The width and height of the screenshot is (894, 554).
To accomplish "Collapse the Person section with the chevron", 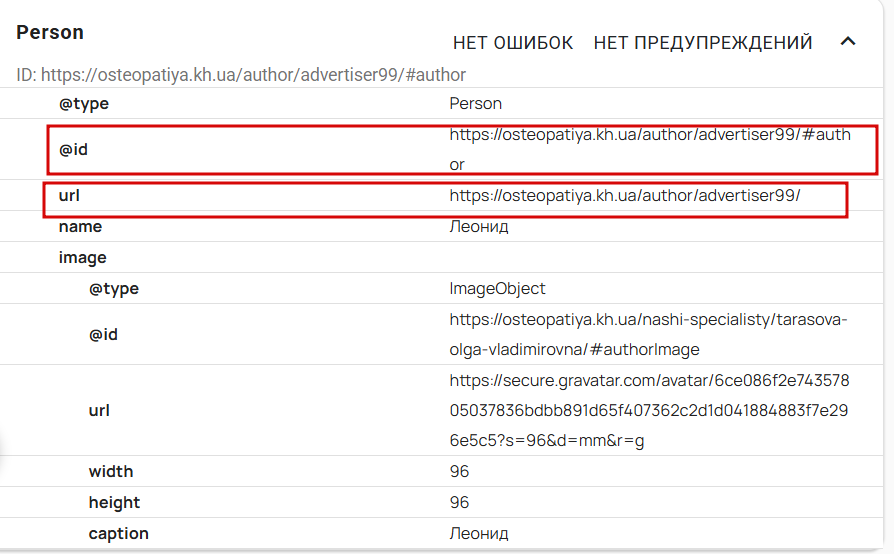I will click(x=848, y=42).
